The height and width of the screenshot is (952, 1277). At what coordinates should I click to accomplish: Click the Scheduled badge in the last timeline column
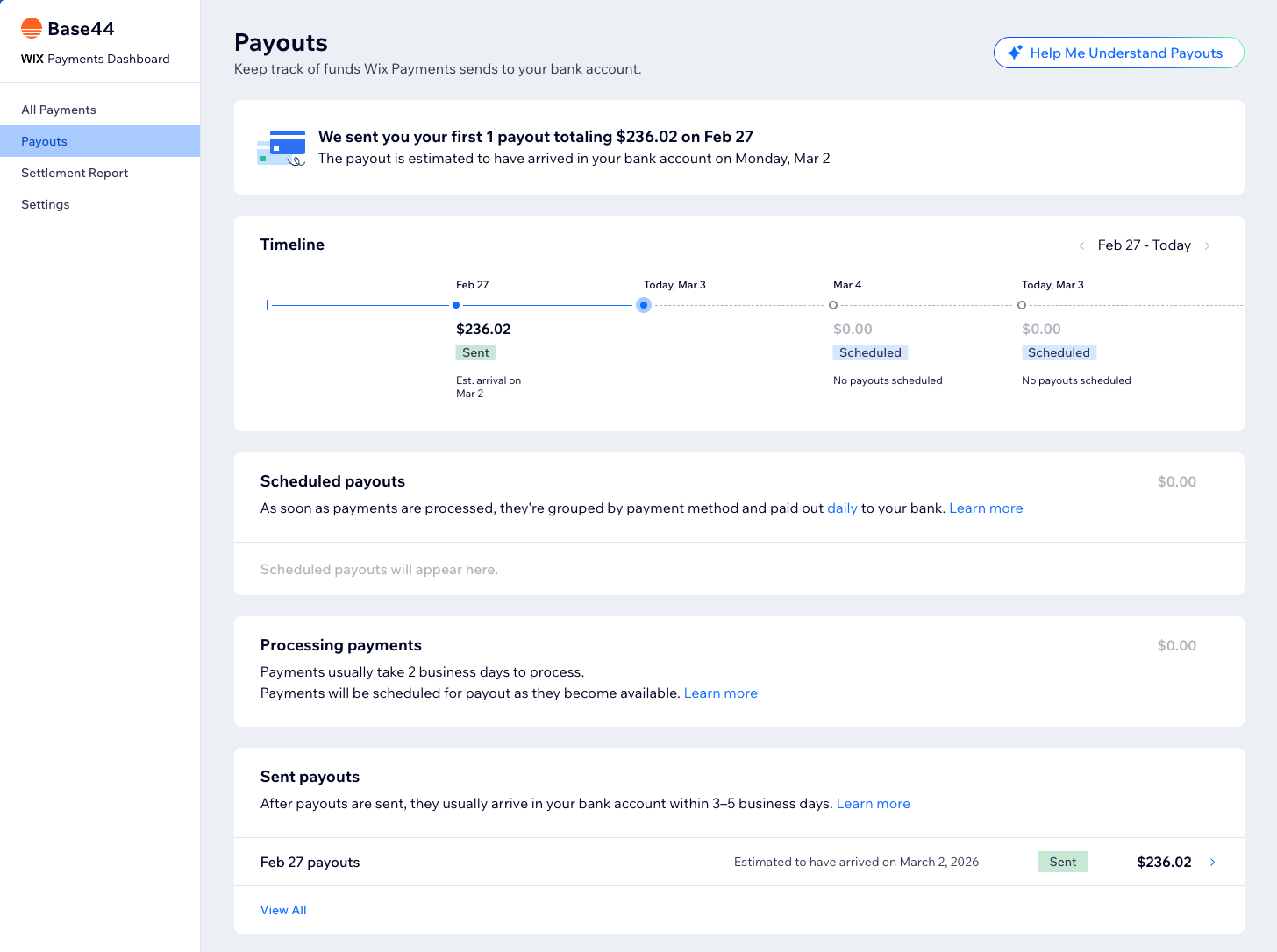1059,352
